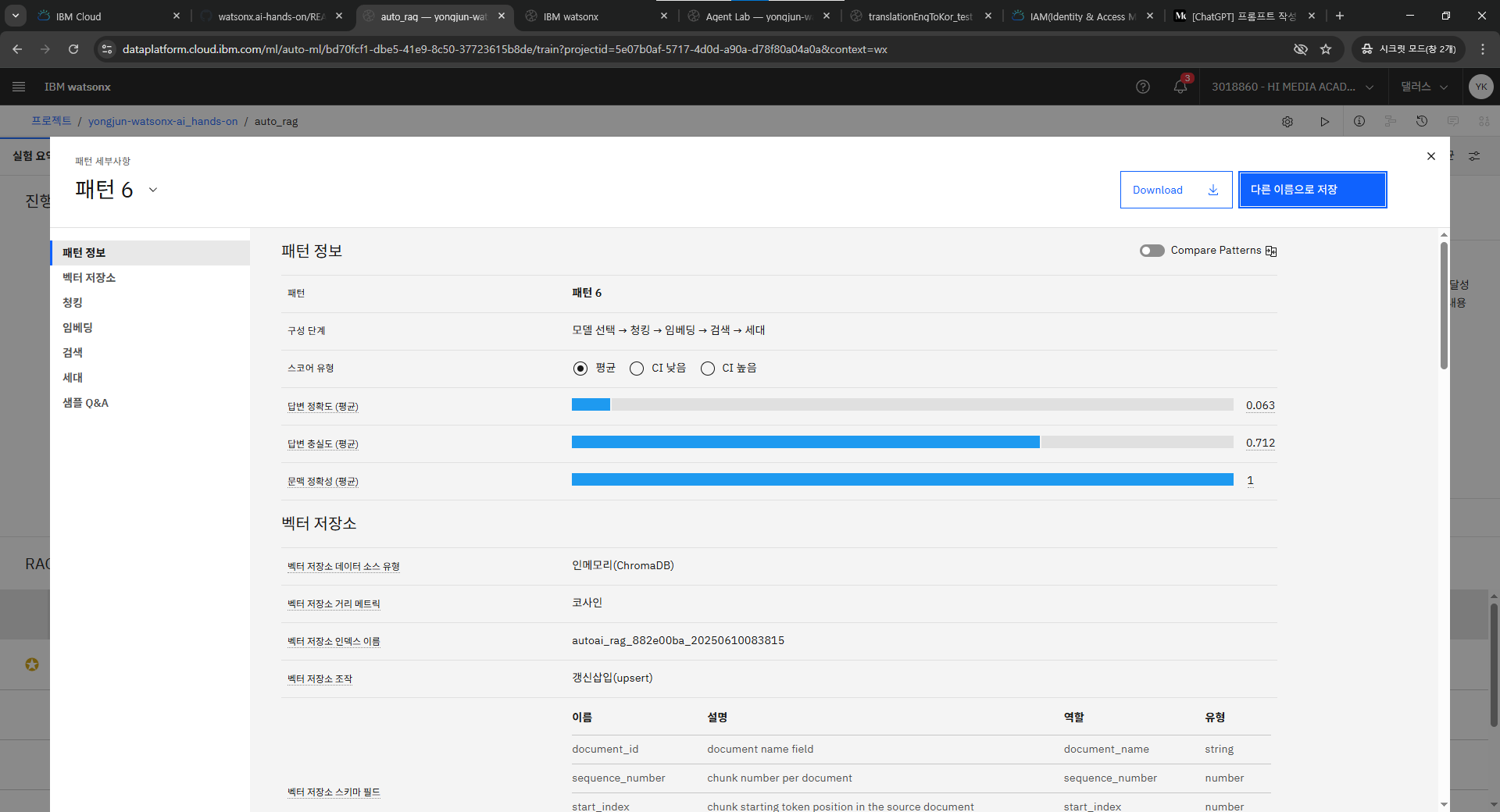Jump to 검색 section in sidebar

[150, 353]
